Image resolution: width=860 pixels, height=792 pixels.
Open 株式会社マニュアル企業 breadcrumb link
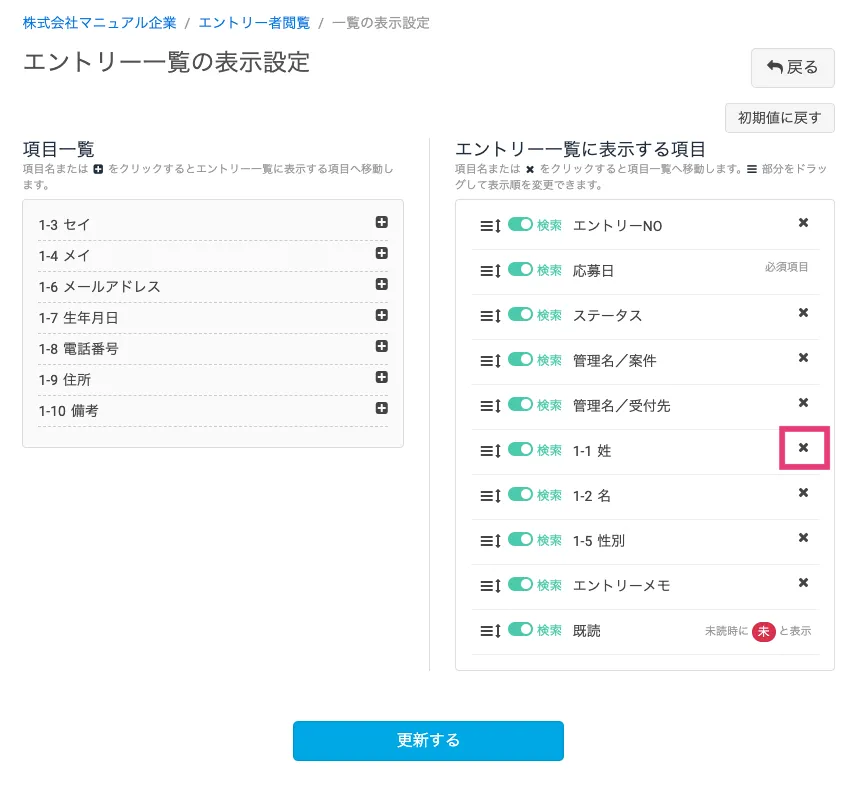pyautogui.click(x=99, y=22)
